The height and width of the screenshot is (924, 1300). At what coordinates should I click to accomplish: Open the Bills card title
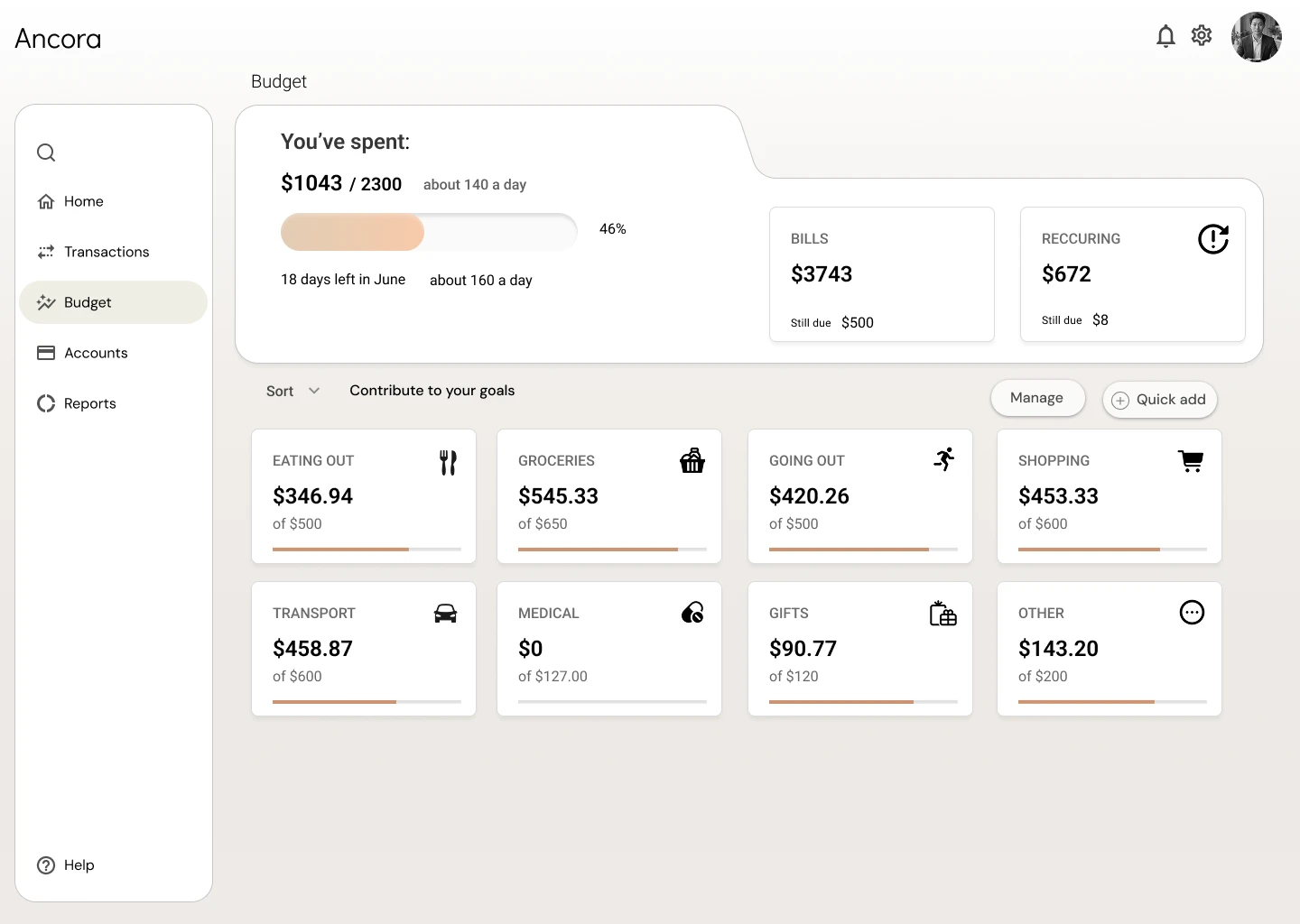pos(809,239)
